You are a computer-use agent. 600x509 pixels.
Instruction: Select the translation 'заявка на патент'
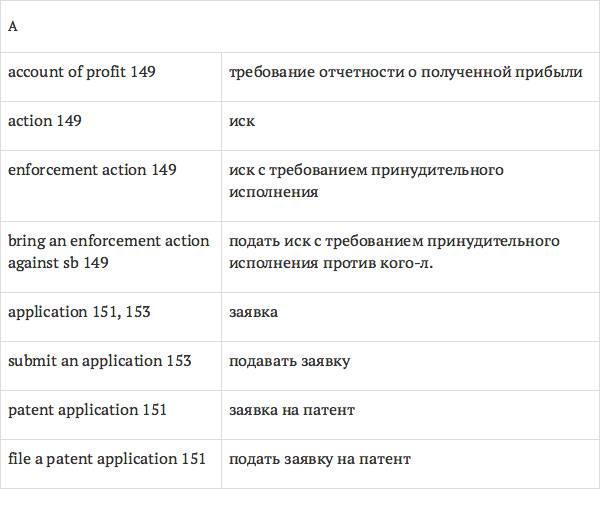pos(292,410)
